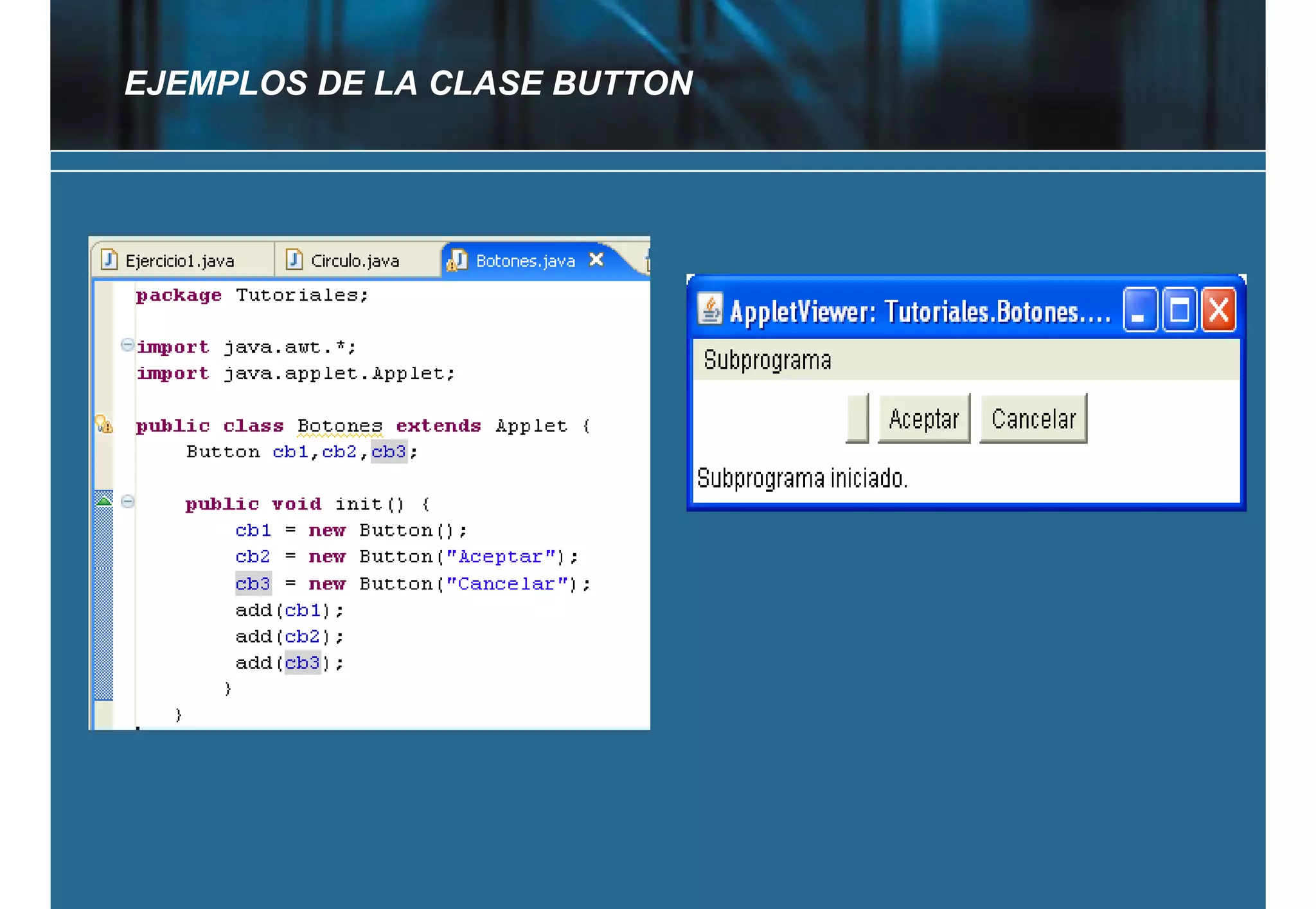Click the Aceptar button
The image size is (1316, 909).
click(x=924, y=418)
